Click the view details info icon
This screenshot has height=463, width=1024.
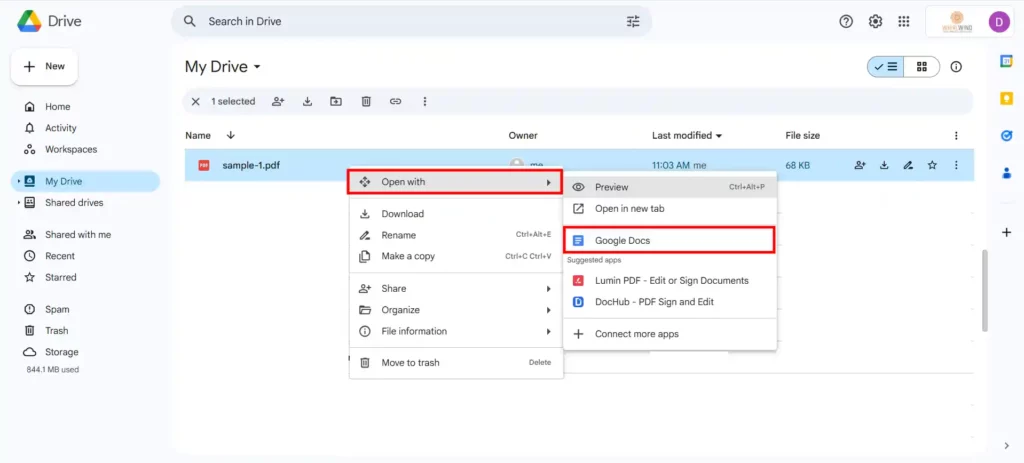(x=956, y=67)
